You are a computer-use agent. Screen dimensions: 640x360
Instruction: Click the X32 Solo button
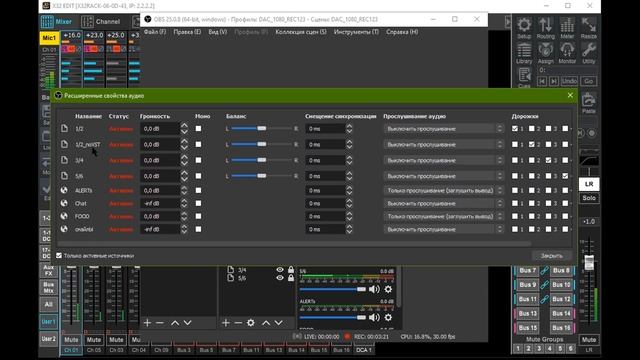coord(589,198)
